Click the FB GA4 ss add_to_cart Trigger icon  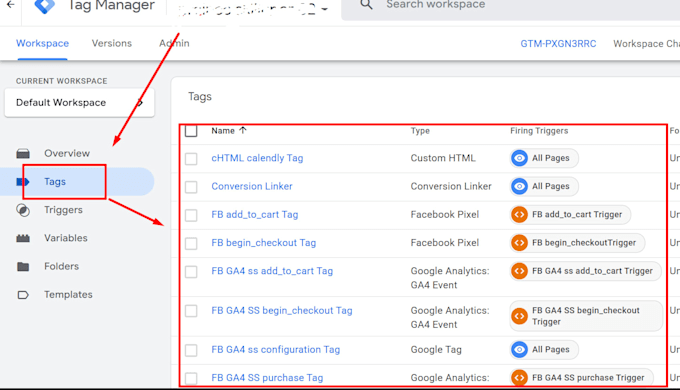click(x=519, y=271)
